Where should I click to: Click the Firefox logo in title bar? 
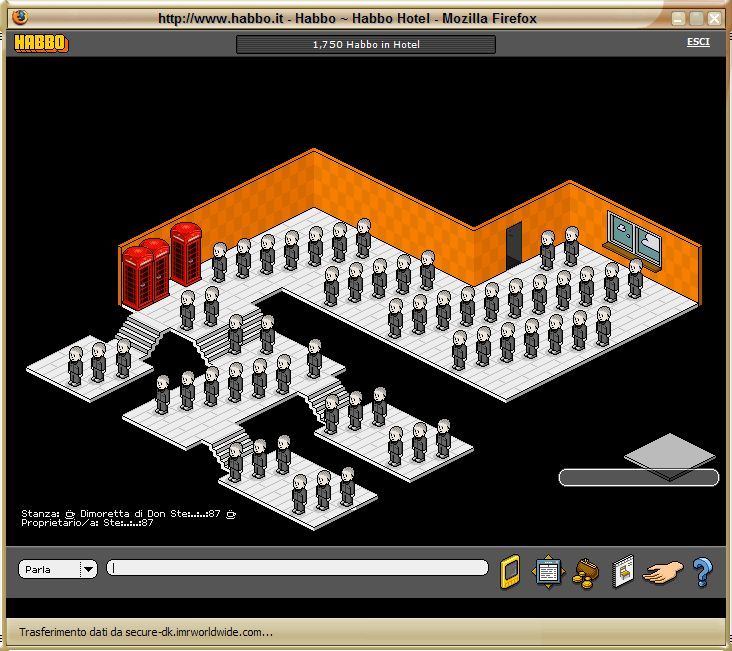point(20,17)
